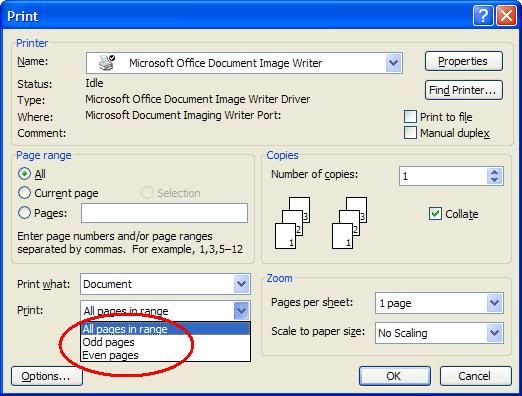Uncheck the Collate checkbox
Image resolution: width=522 pixels, height=396 pixels.
[x=435, y=214]
